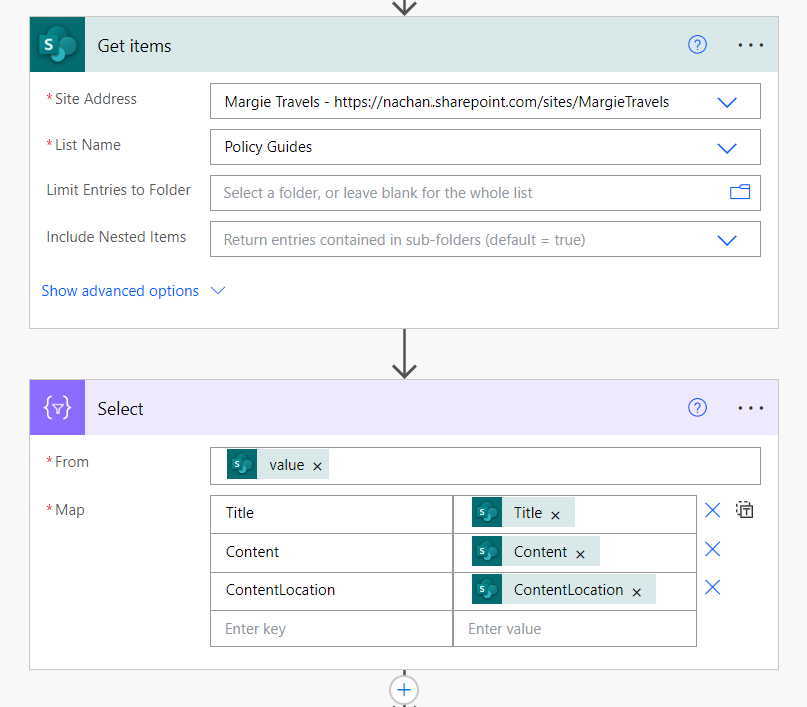Viewport: 807px width, 707px height.
Task: Expand the Site Address dropdown
Action: [x=727, y=101]
